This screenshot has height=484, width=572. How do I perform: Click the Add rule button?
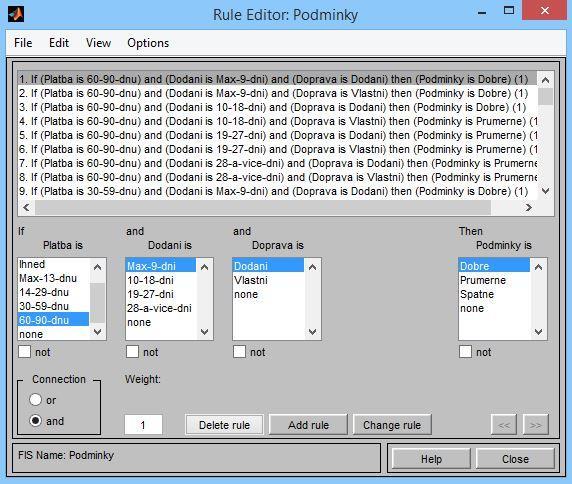308,425
